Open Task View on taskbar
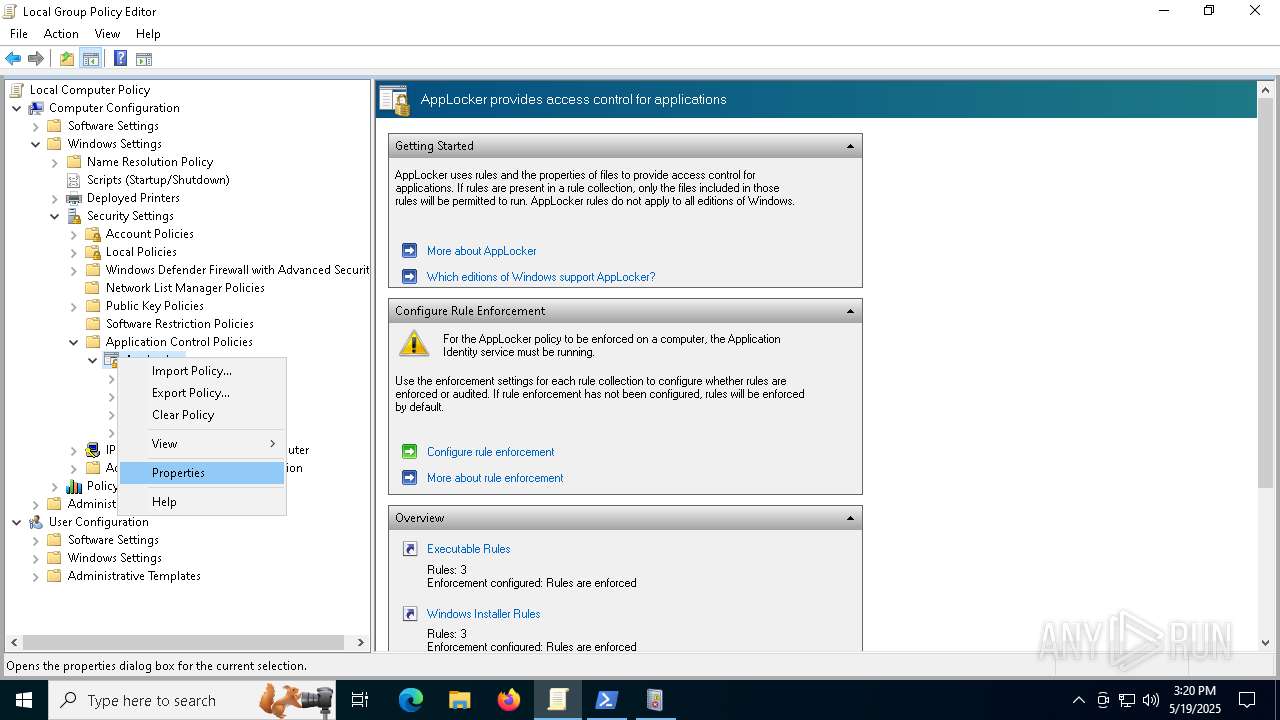 [x=360, y=700]
